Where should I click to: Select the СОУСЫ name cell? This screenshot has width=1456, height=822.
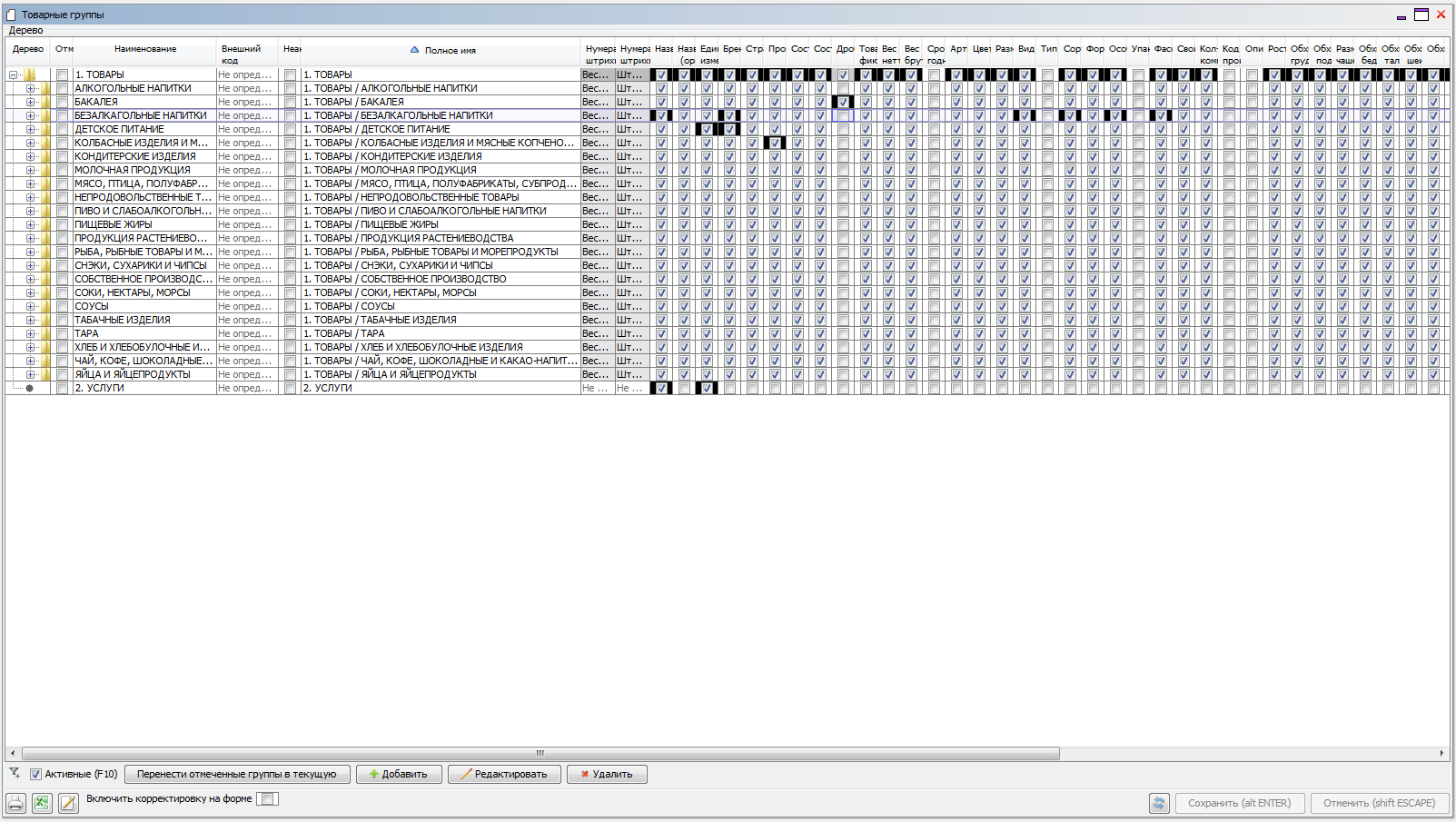coord(144,306)
